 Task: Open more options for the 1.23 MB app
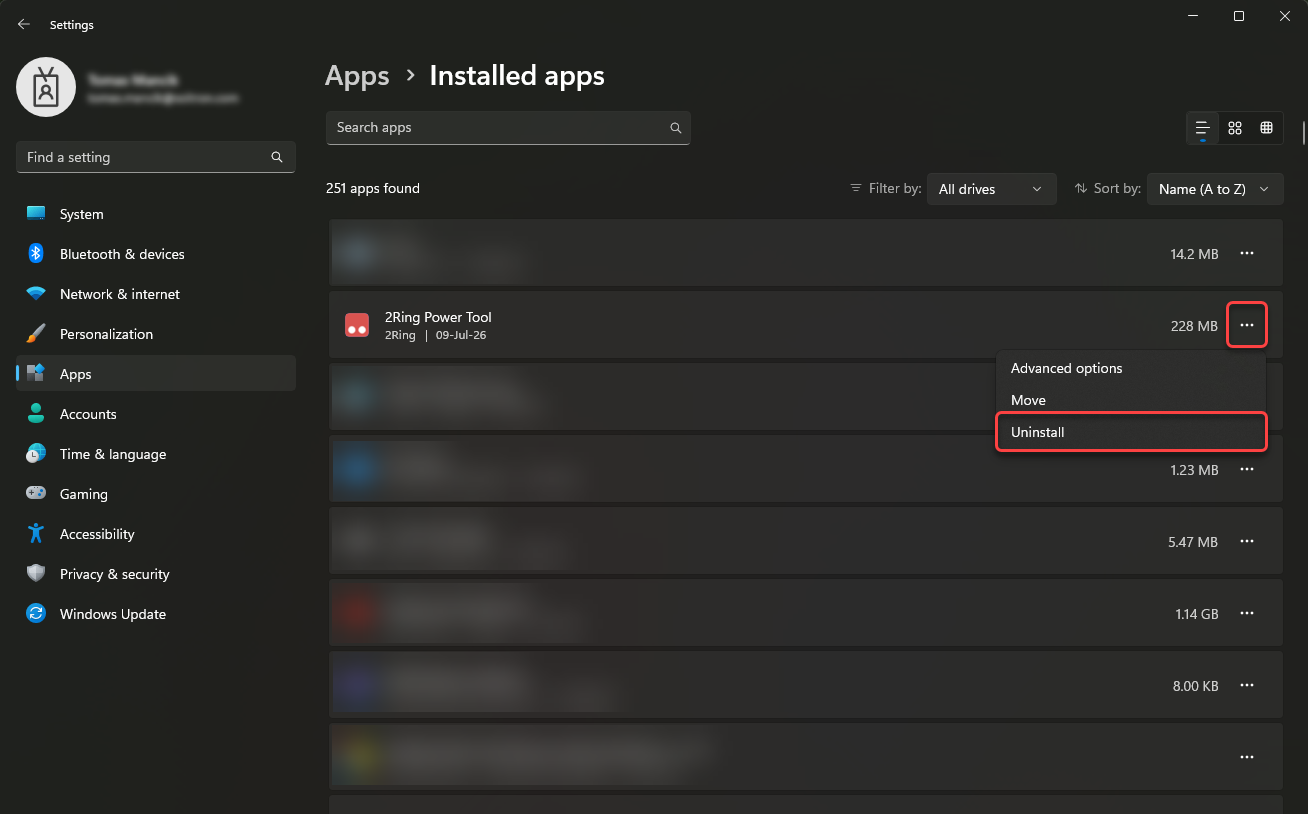tap(1247, 469)
